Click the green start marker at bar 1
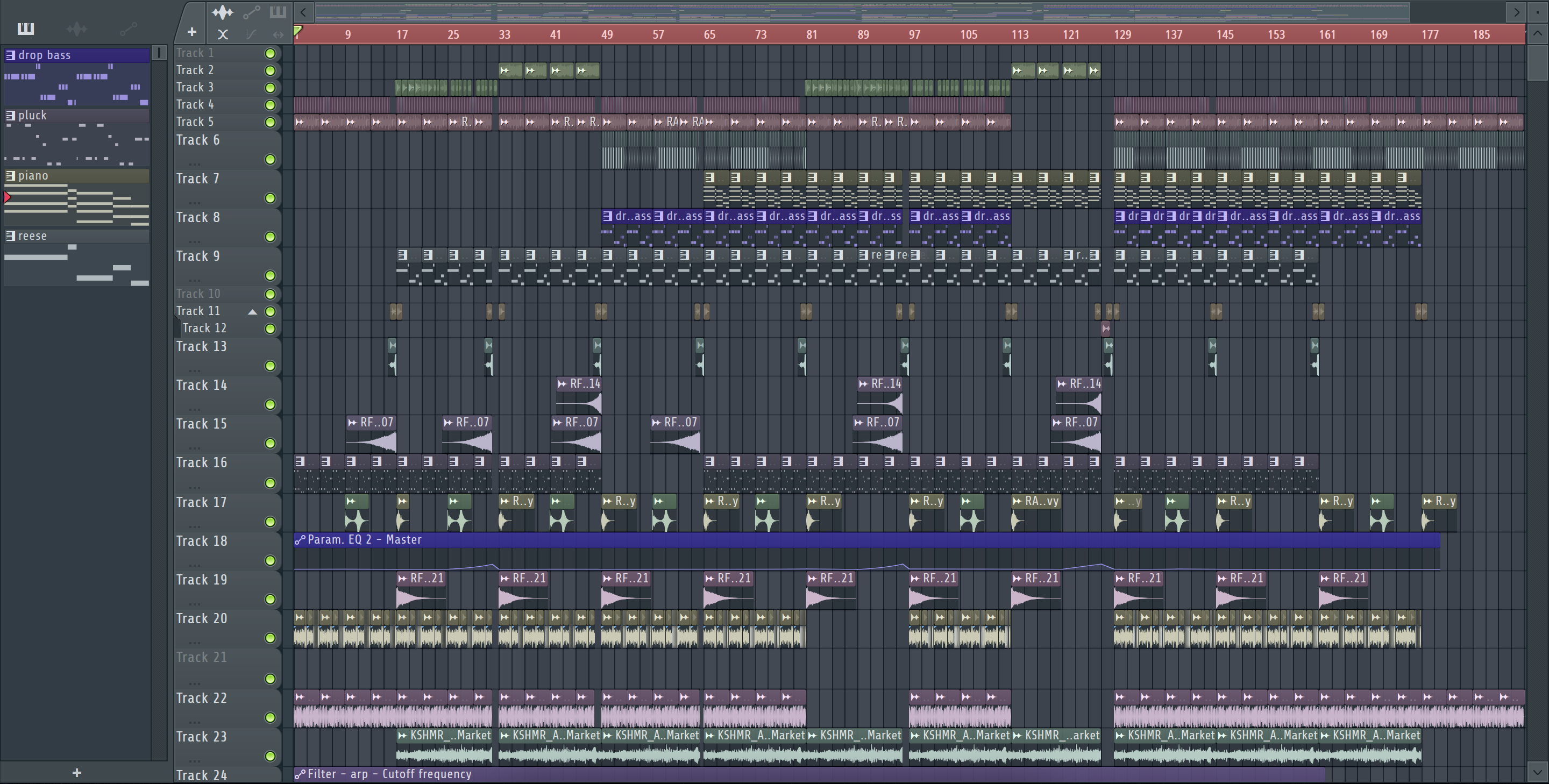 297,31
